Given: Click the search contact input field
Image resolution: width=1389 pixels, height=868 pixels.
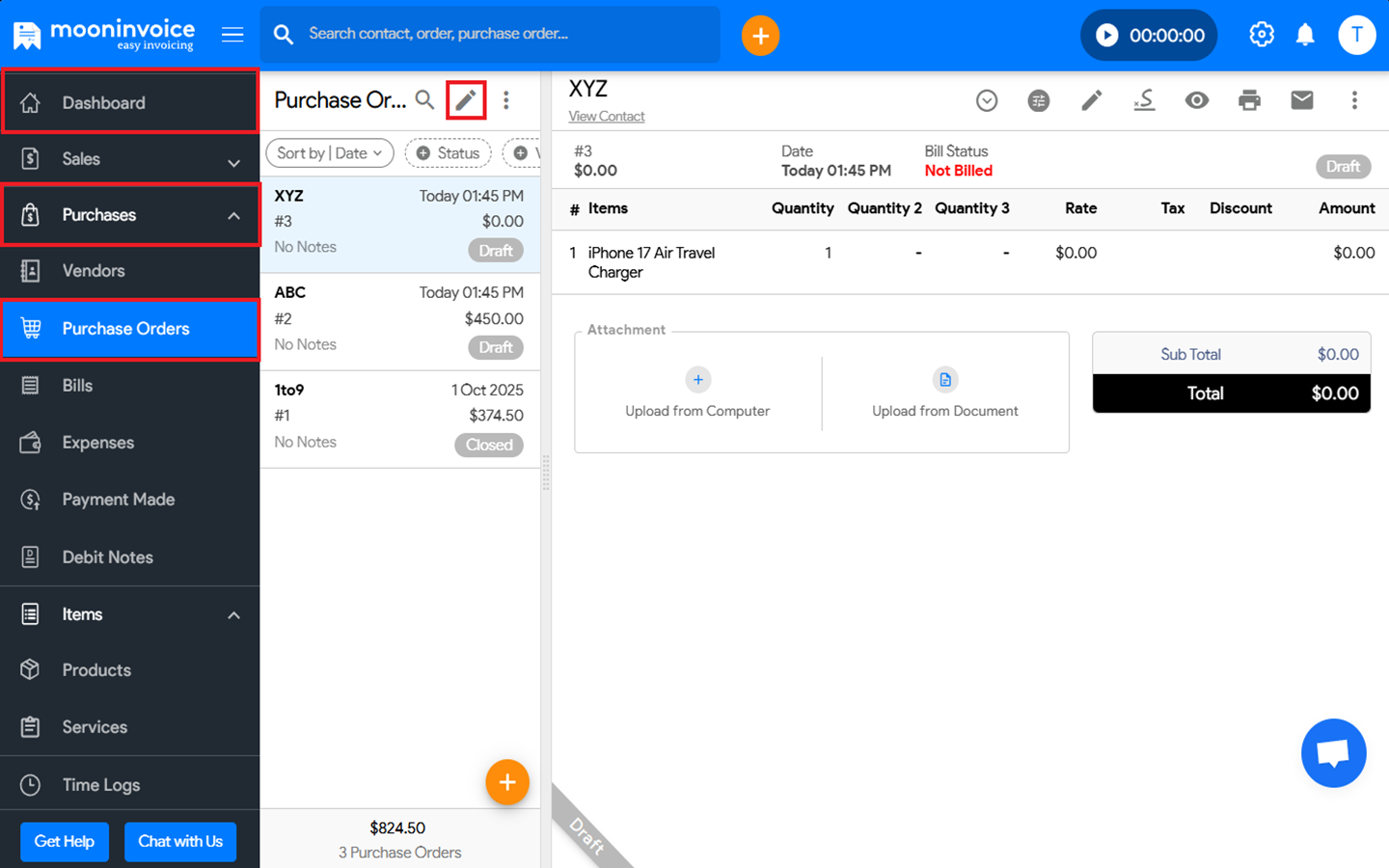Looking at the screenshot, I should (502, 34).
